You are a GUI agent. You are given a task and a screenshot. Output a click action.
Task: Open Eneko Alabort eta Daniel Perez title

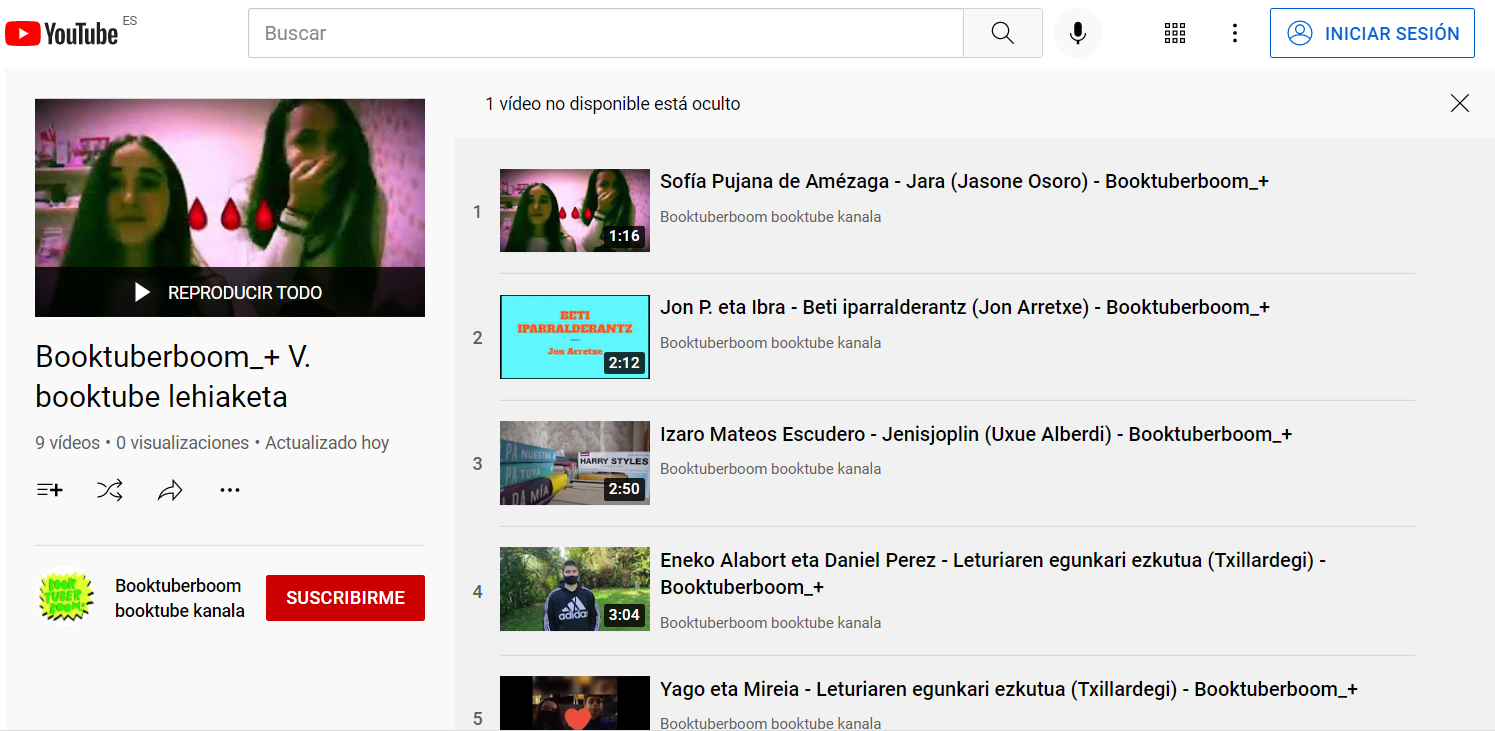tap(993, 573)
